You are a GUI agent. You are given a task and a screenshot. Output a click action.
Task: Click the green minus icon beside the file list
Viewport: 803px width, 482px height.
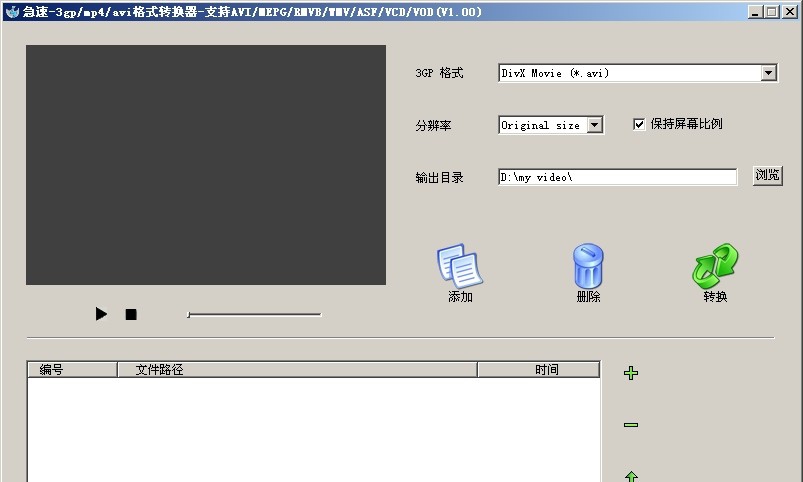click(x=631, y=425)
